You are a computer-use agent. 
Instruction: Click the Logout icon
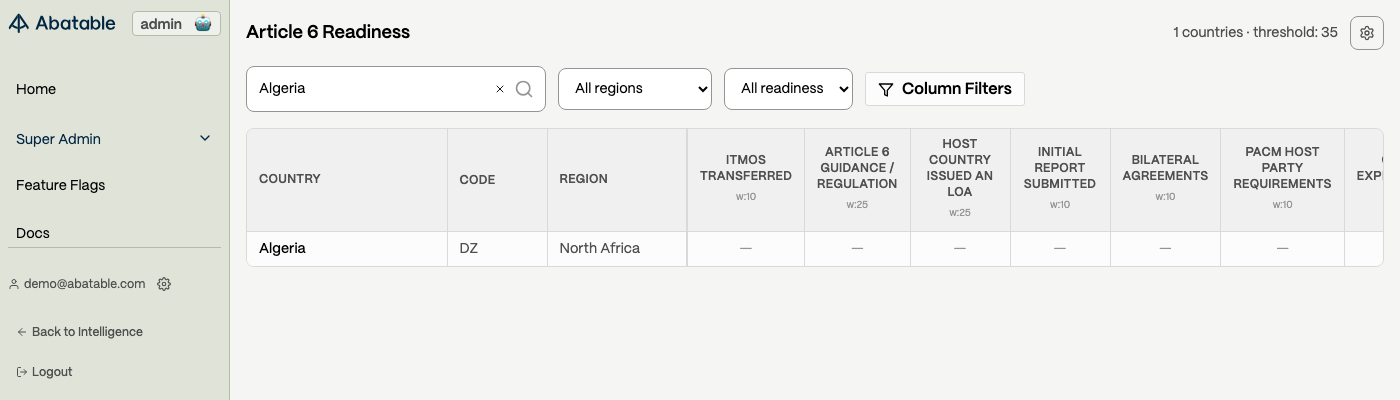(22, 372)
